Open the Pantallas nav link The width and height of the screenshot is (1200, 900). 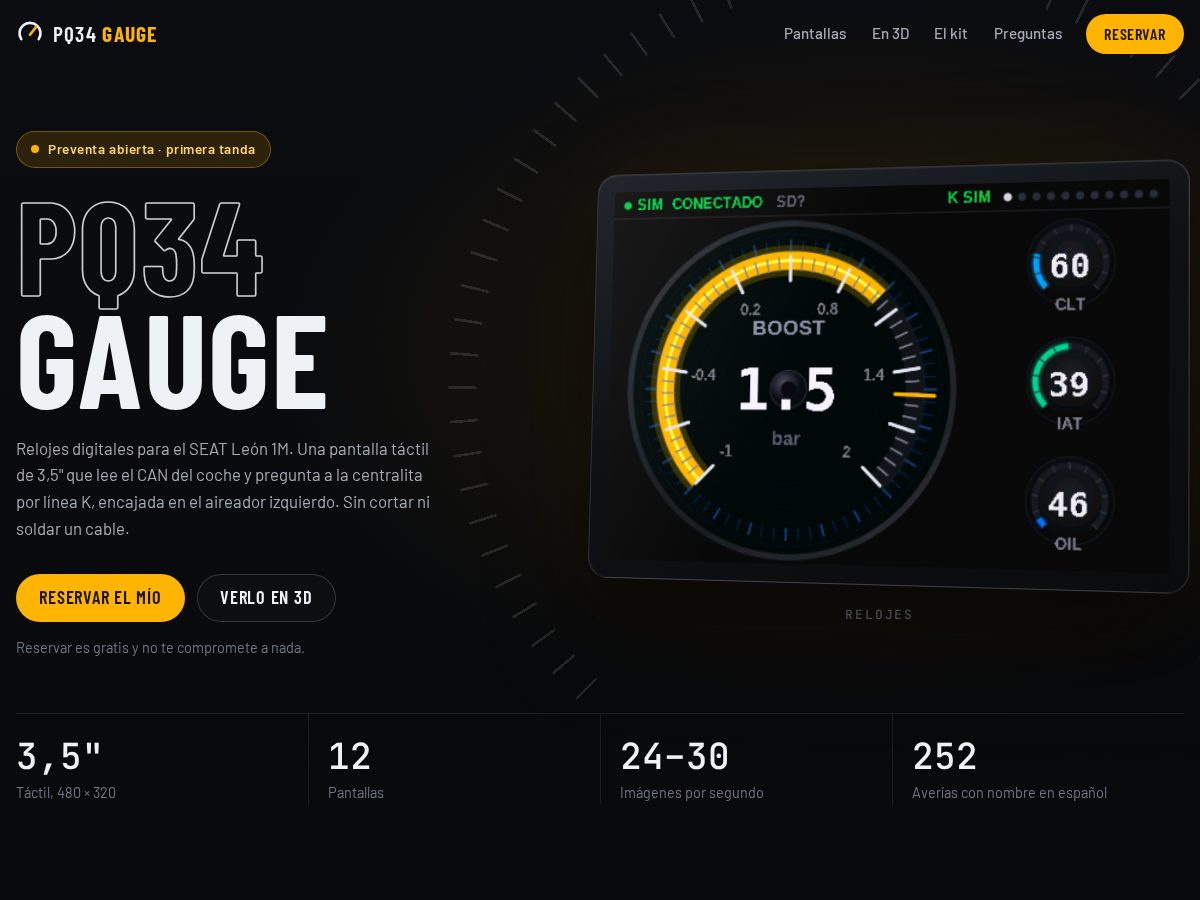[x=815, y=33]
